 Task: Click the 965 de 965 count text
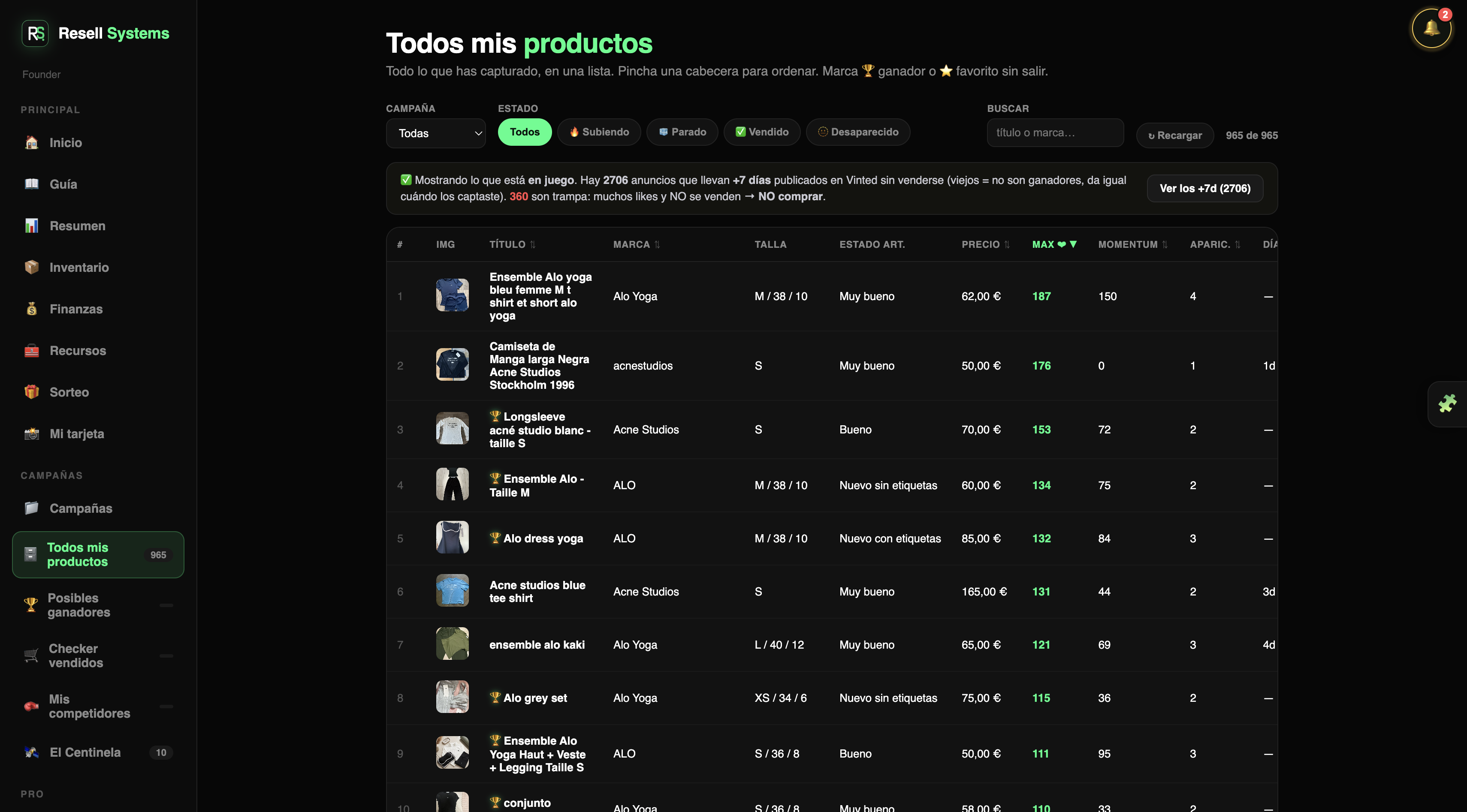tap(1251, 135)
